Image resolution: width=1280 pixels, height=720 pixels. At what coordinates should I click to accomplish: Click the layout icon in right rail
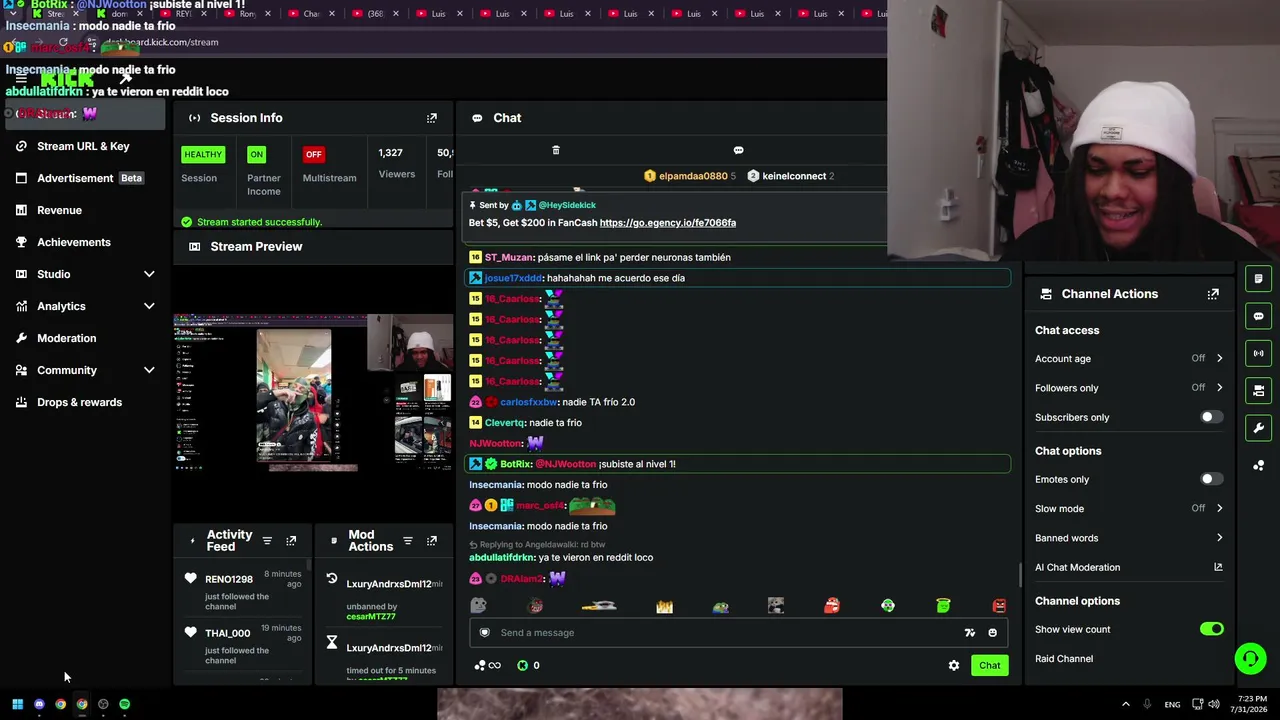1258,390
